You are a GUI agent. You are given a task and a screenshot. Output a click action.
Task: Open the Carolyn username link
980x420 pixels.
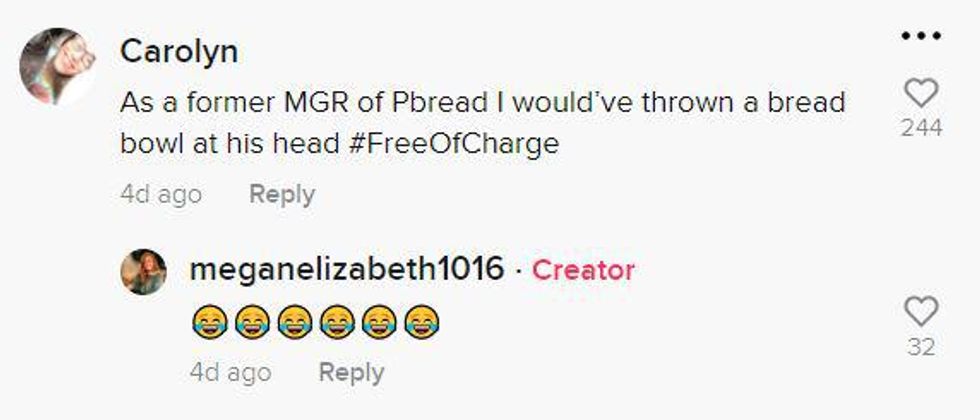click(179, 51)
